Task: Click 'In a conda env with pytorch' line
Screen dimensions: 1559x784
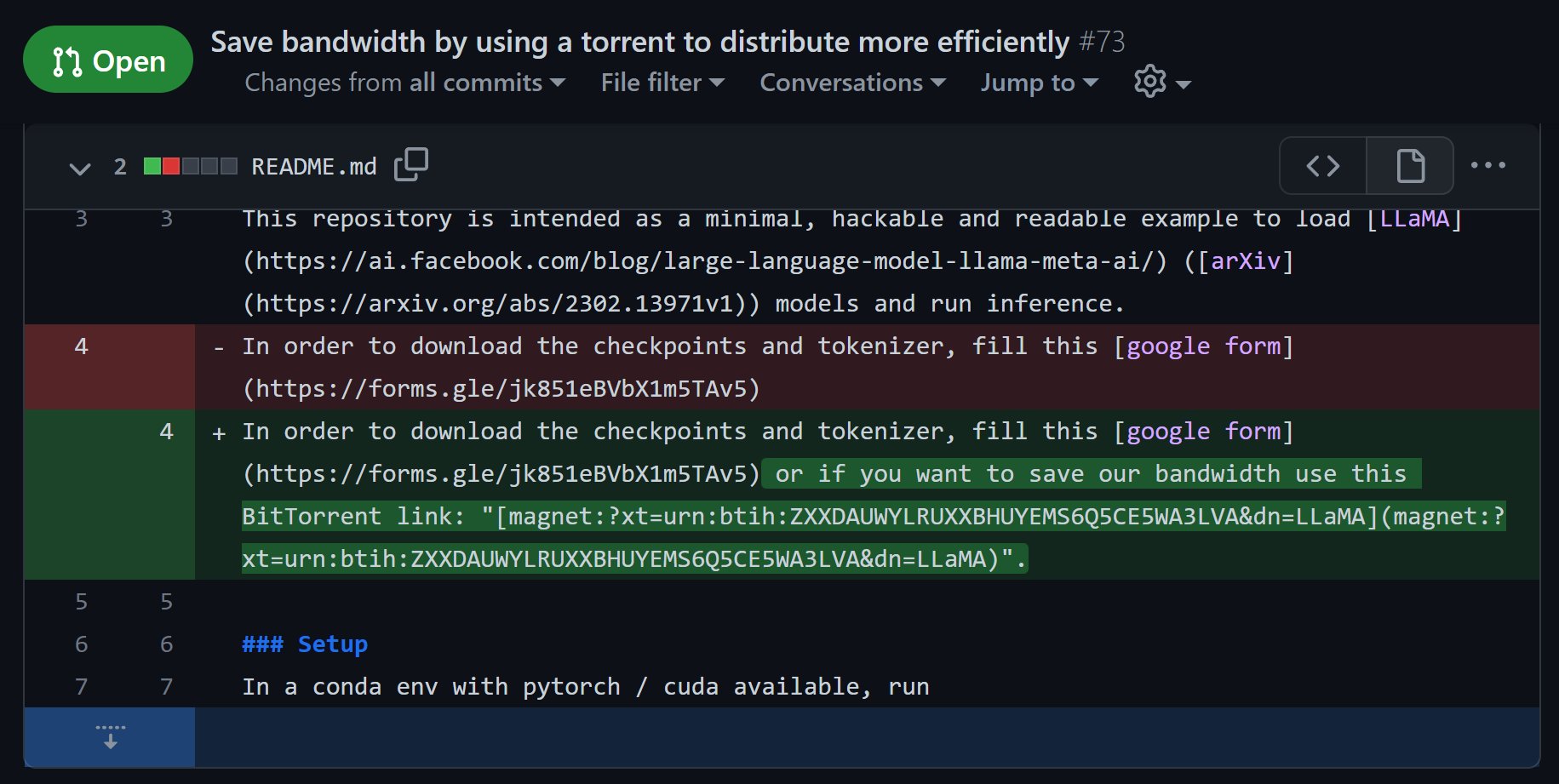Action: pos(586,687)
